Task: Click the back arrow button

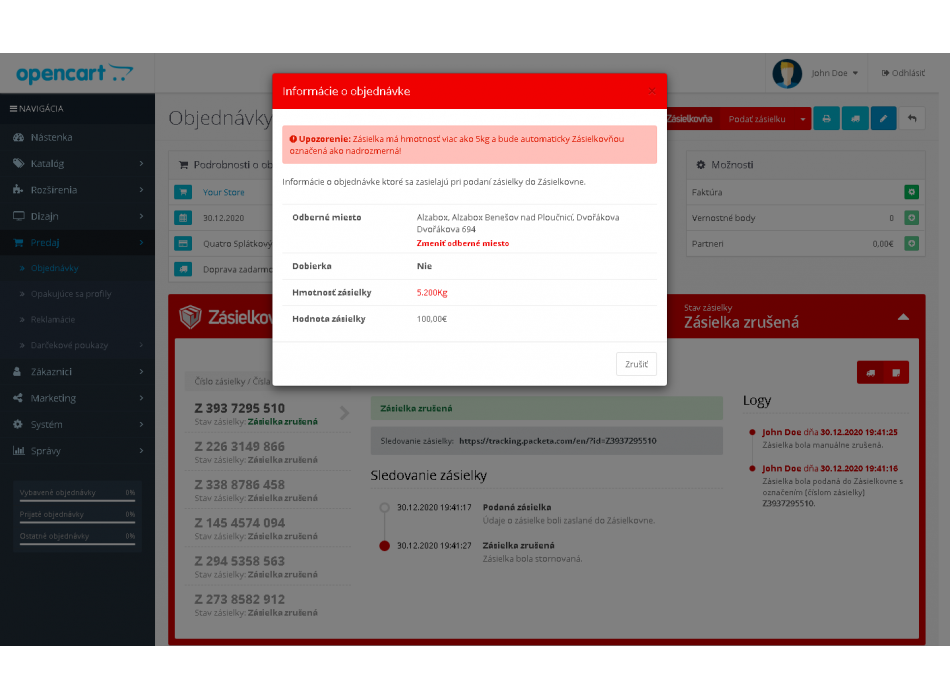Action: (912, 119)
